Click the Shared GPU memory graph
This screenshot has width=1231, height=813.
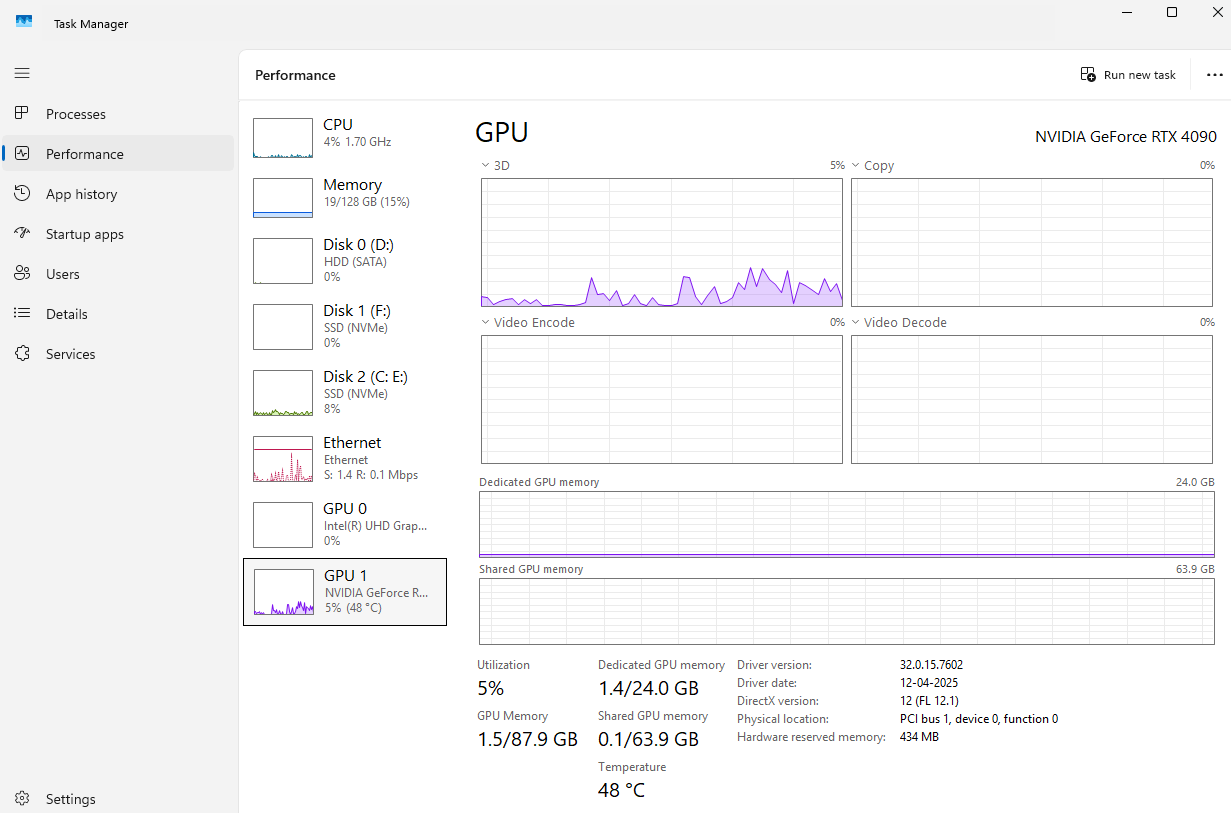coord(847,611)
